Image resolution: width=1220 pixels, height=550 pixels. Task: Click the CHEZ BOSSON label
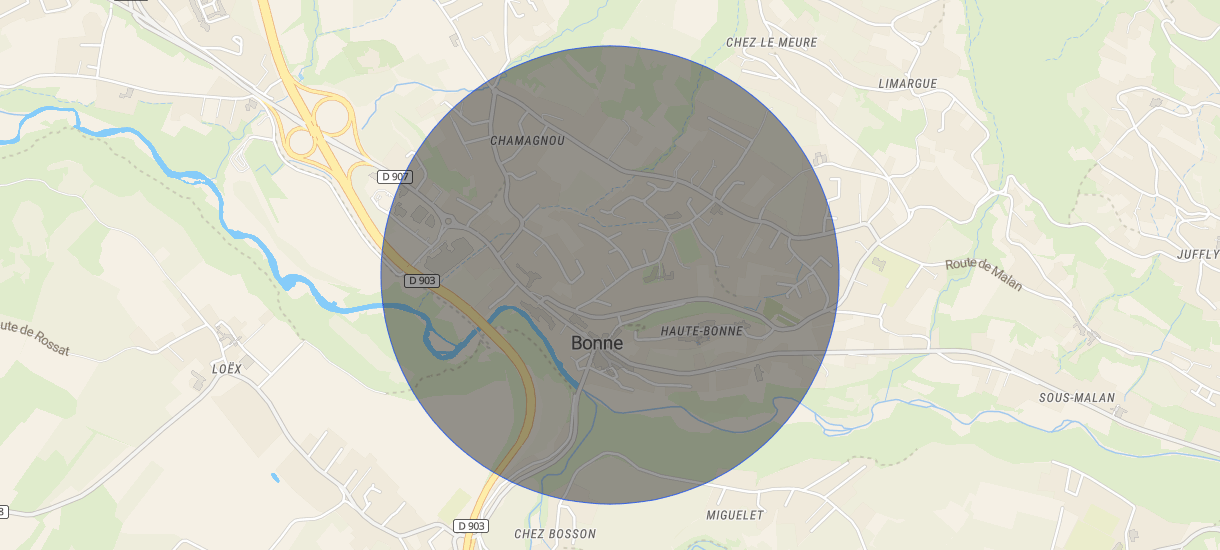pos(555,534)
